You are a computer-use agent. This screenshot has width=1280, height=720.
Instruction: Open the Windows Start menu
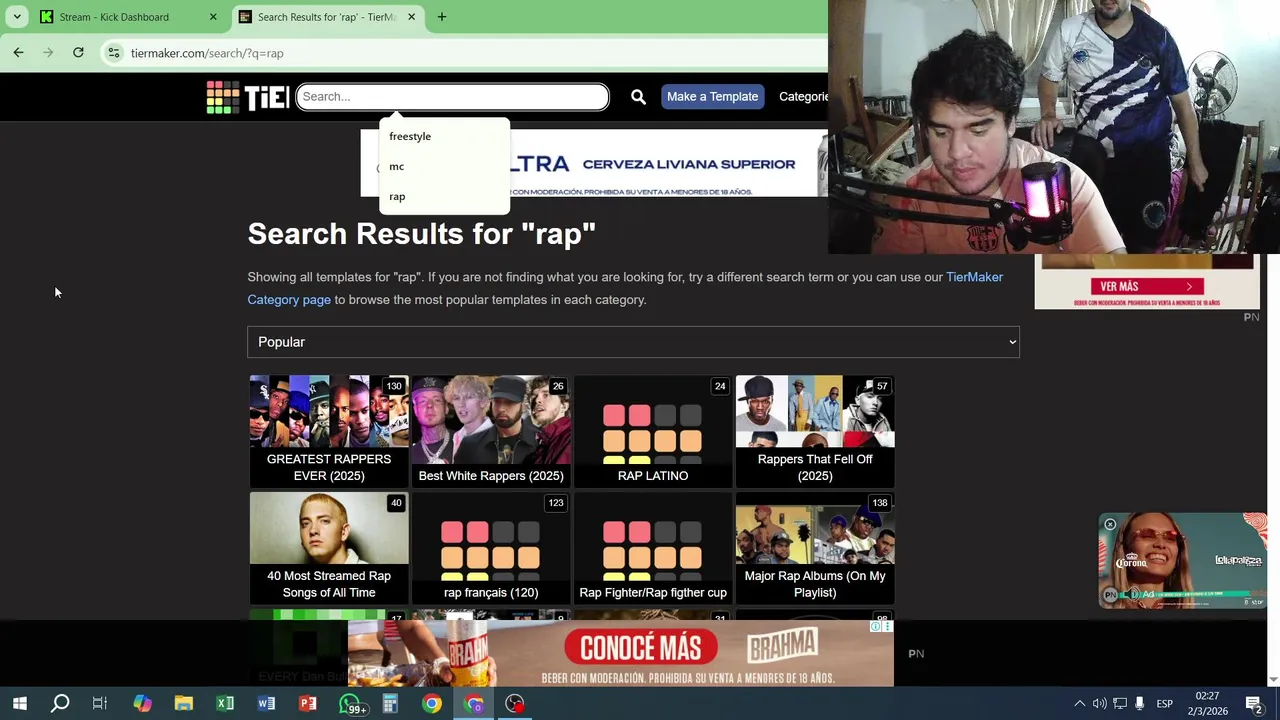tap(19, 704)
